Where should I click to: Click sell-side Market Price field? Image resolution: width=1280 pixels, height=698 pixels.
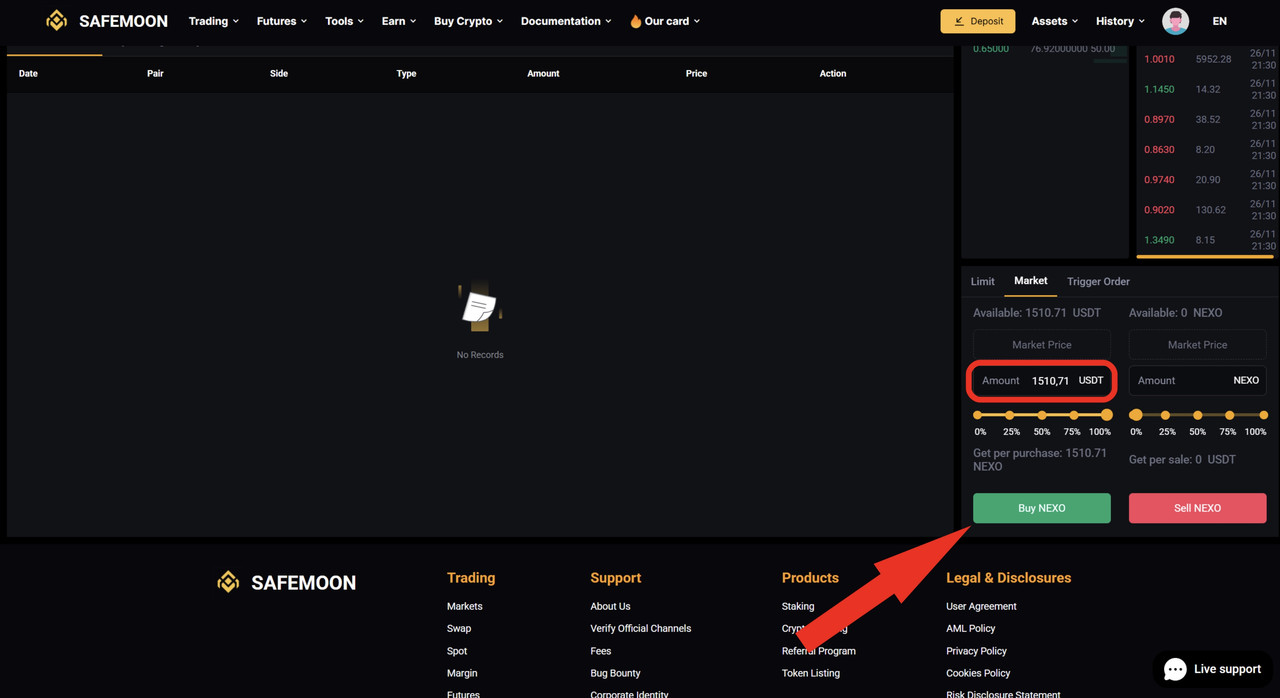click(1197, 345)
